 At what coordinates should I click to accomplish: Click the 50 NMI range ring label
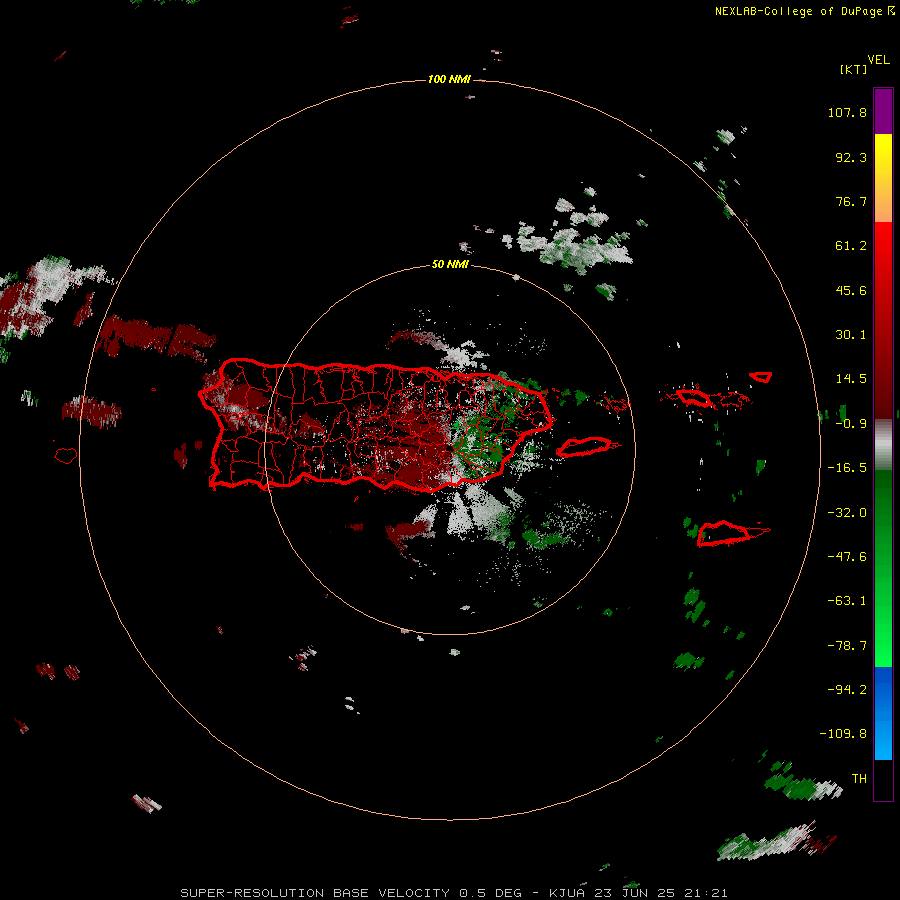coord(451,265)
